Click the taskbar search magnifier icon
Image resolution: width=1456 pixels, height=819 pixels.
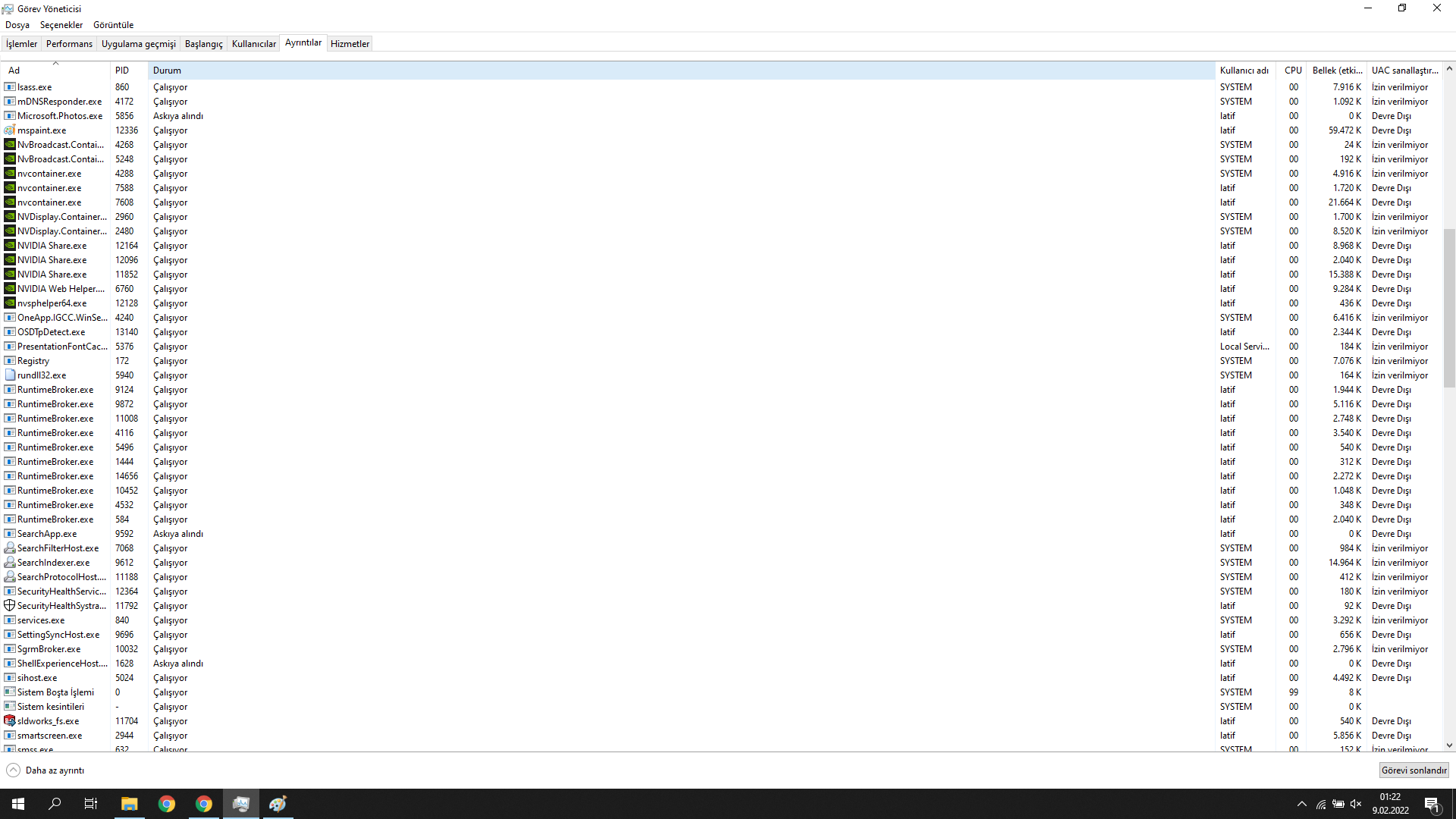[x=55, y=804]
